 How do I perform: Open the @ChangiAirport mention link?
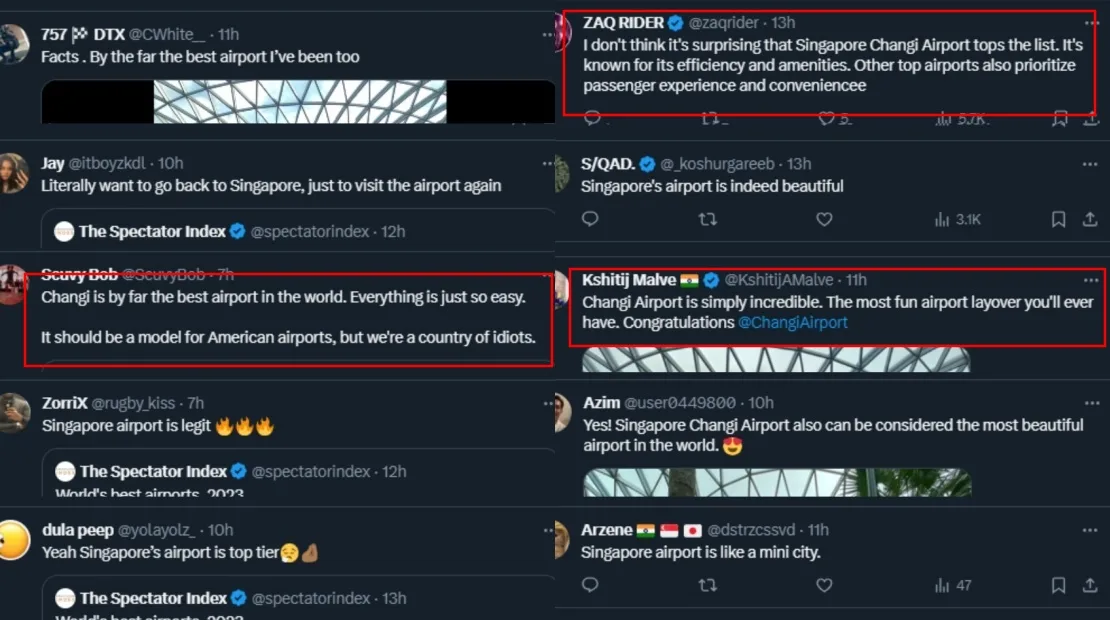point(792,322)
